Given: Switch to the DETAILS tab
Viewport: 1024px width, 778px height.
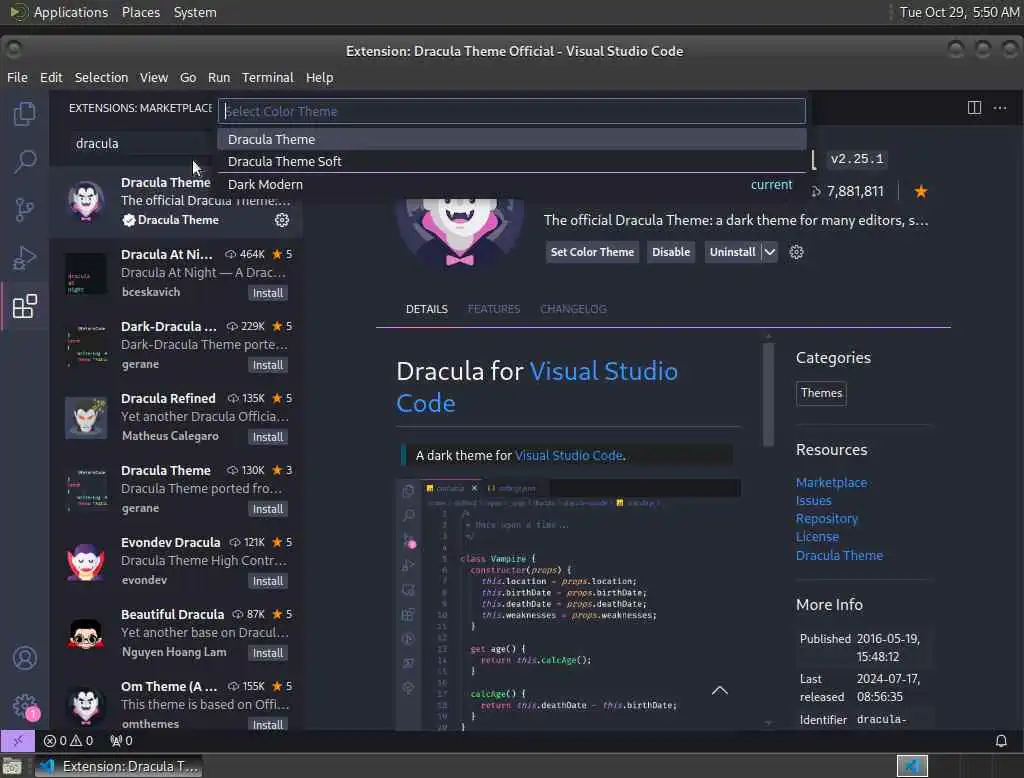Looking at the screenshot, I should pos(426,309).
